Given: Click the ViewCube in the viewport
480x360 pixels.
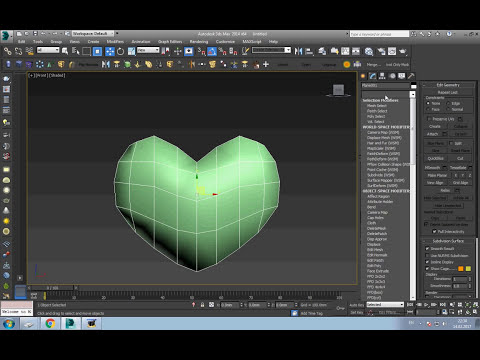Looking at the screenshot, I should click(x=338, y=90).
